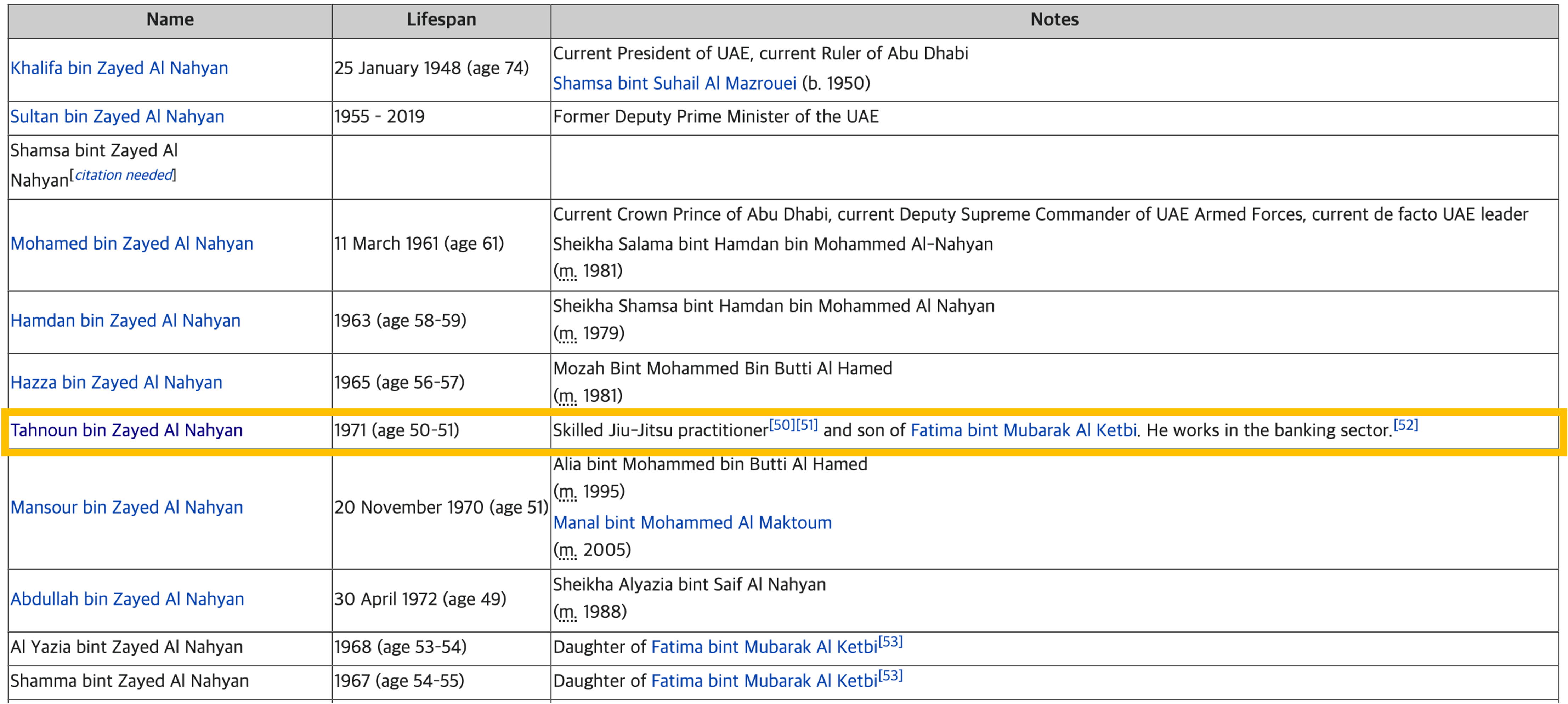Click the Notes column header
Screen dimensions: 1568x704
pyautogui.click(x=1054, y=19)
